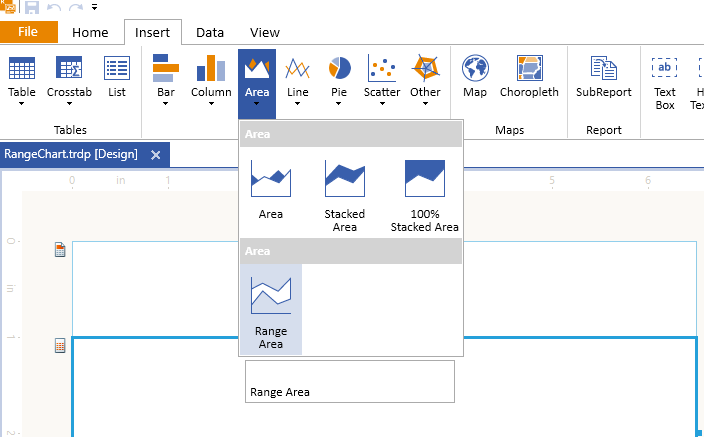The height and width of the screenshot is (437, 704).
Task: Switch to the Data ribbon tab
Action: (x=210, y=32)
